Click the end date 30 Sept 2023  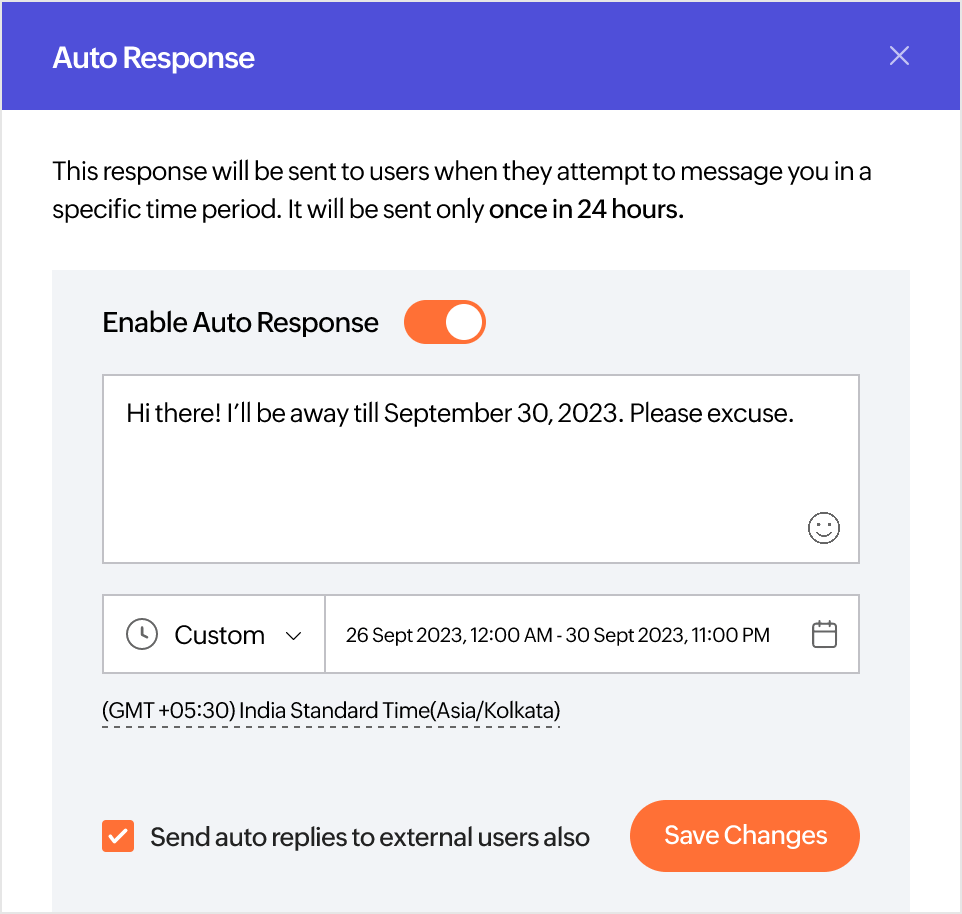tap(624, 635)
